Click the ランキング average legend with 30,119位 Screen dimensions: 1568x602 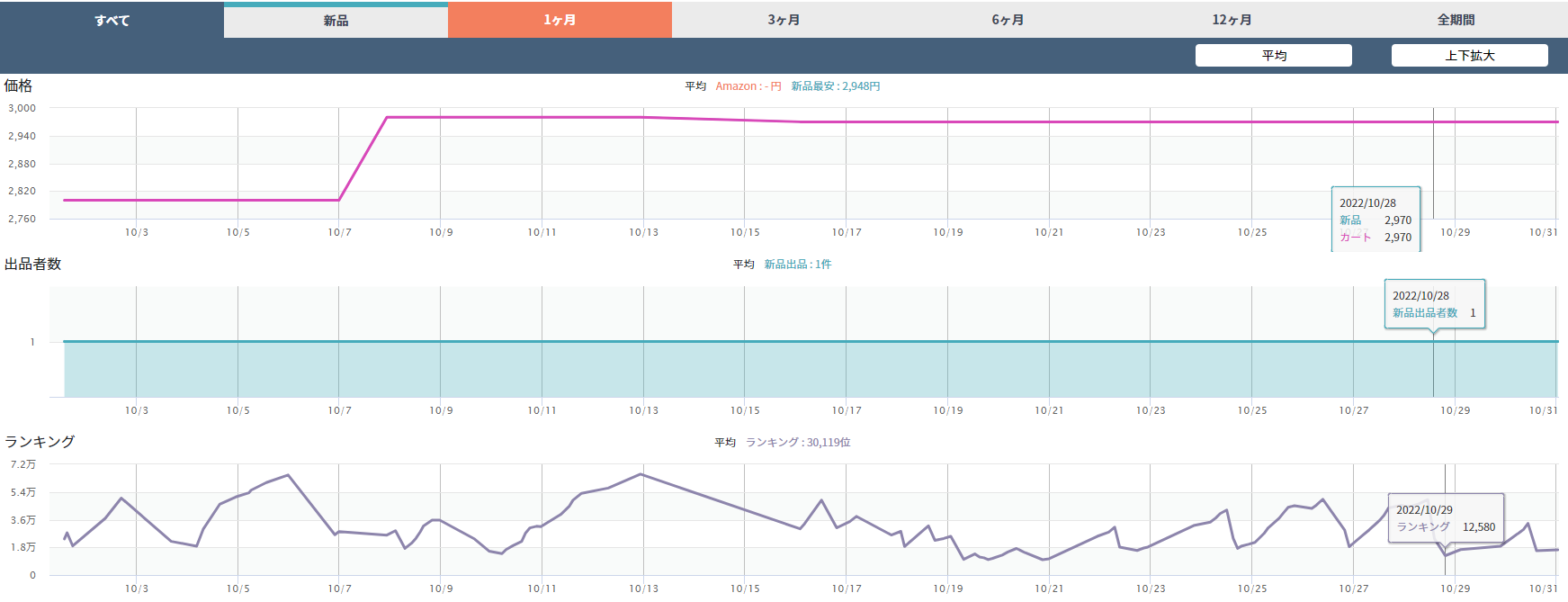click(797, 443)
